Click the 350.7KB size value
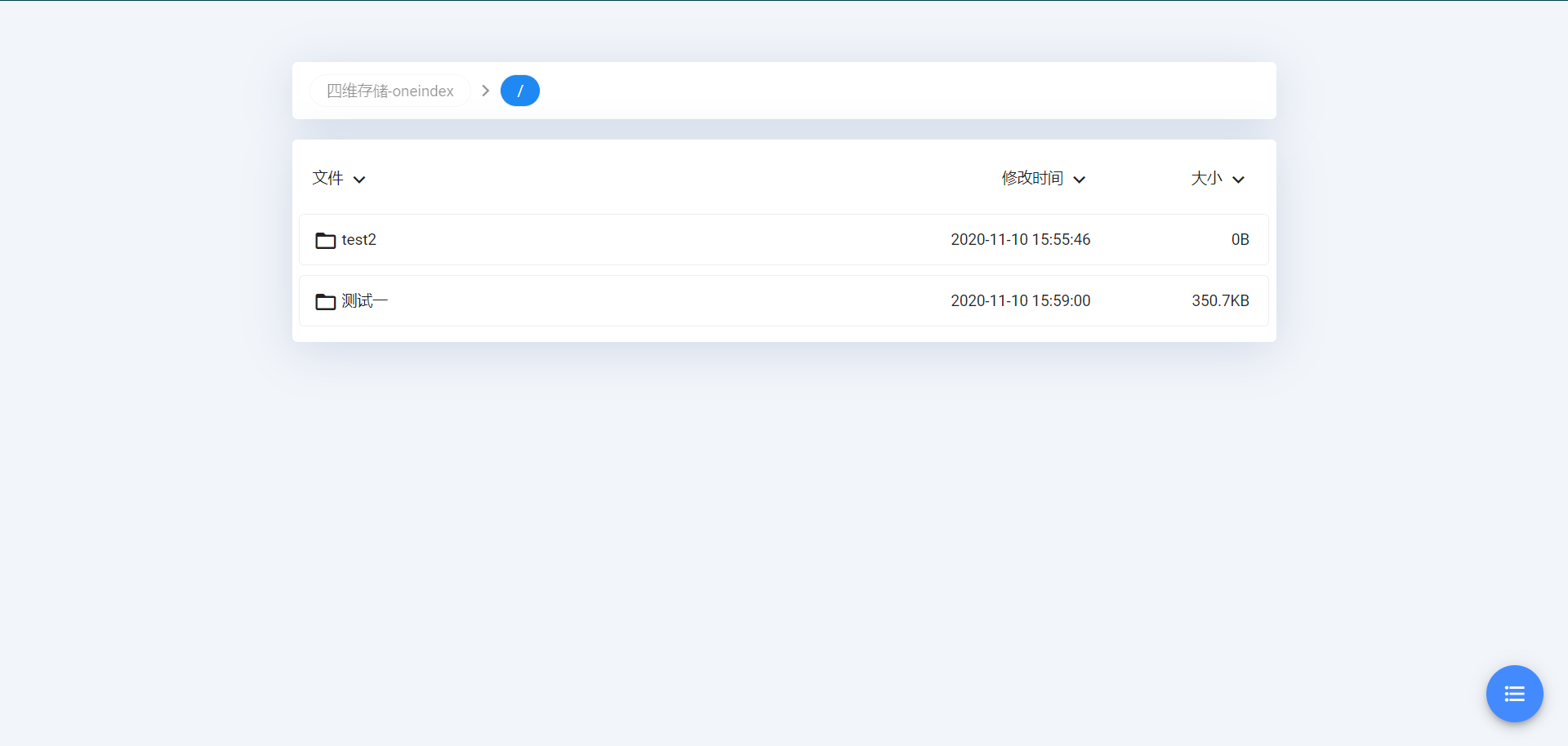The image size is (1568, 746). pyautogui.click(x=1220, y=300)
